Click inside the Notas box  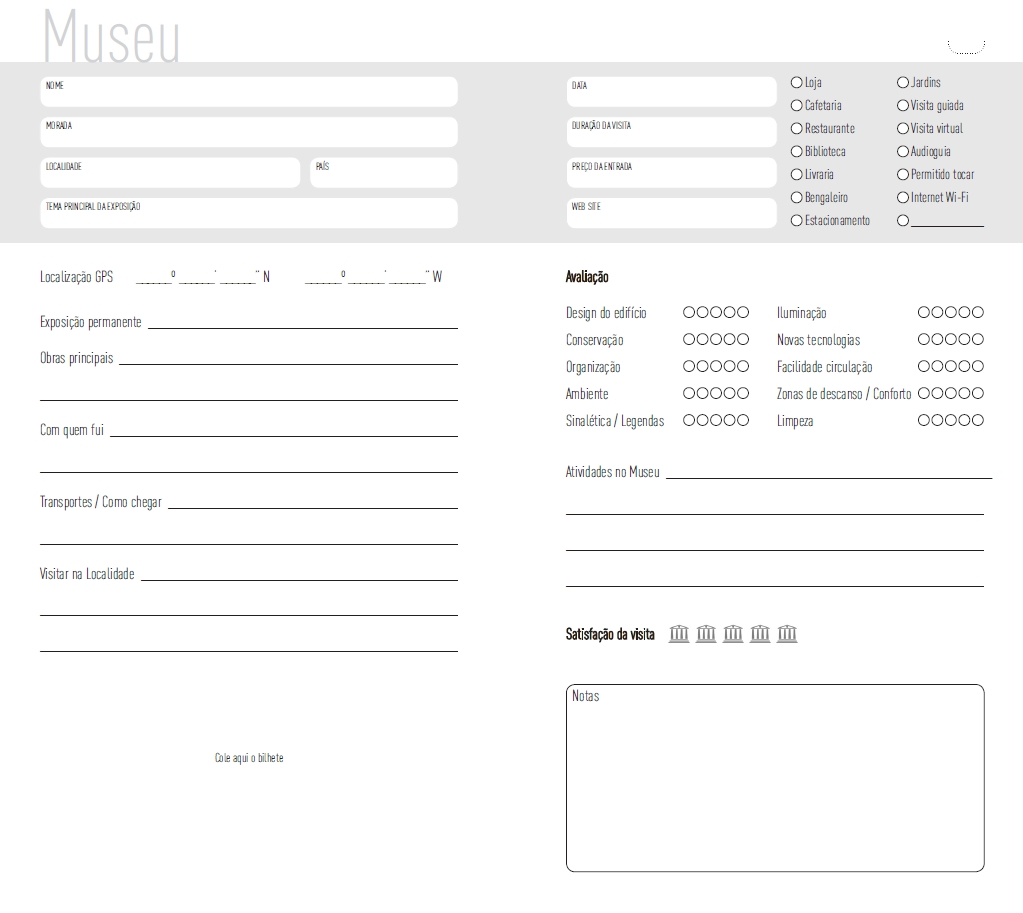click(775, 778)
